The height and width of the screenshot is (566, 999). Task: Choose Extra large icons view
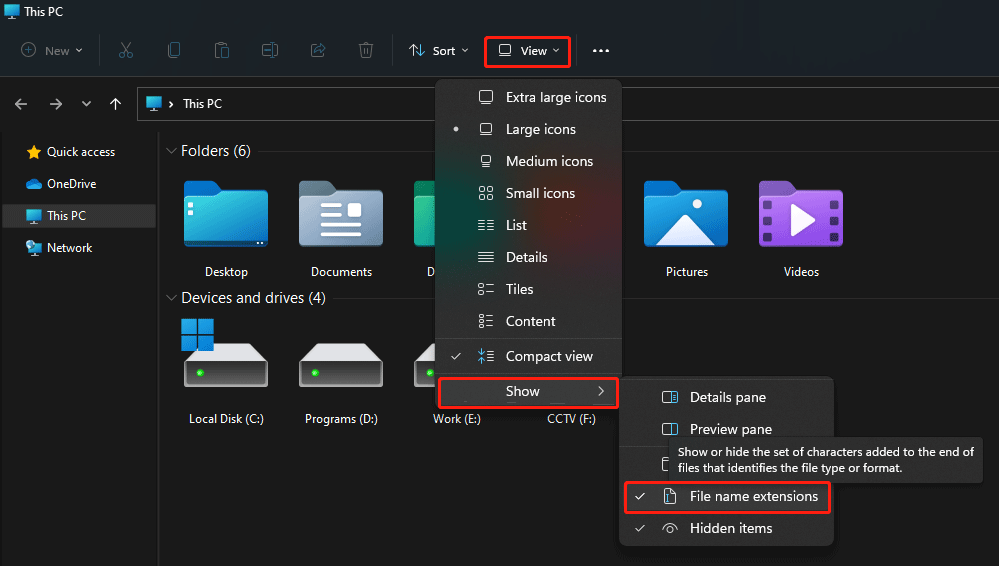(x=555, y=97)
